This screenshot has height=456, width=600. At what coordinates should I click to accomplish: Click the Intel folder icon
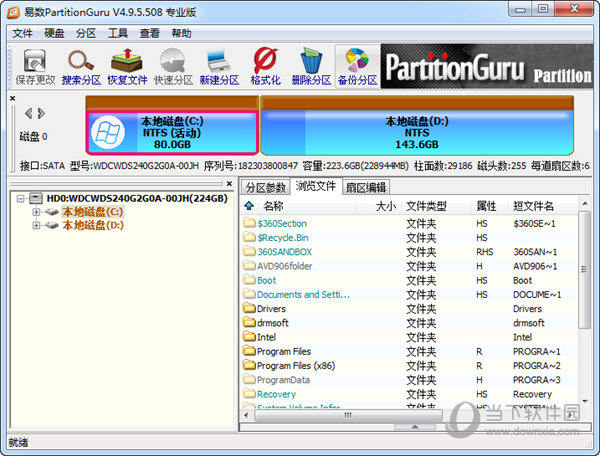pyautogui.click(x=249, y=336)
